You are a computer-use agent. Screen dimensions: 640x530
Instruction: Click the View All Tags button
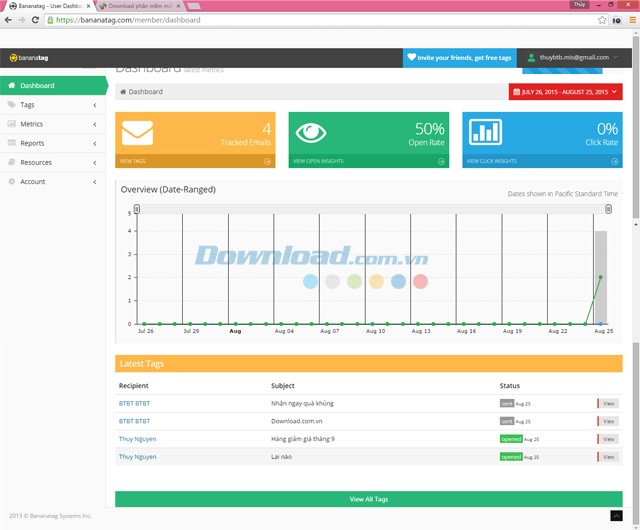pyautogui.click(x=369, y=498)
